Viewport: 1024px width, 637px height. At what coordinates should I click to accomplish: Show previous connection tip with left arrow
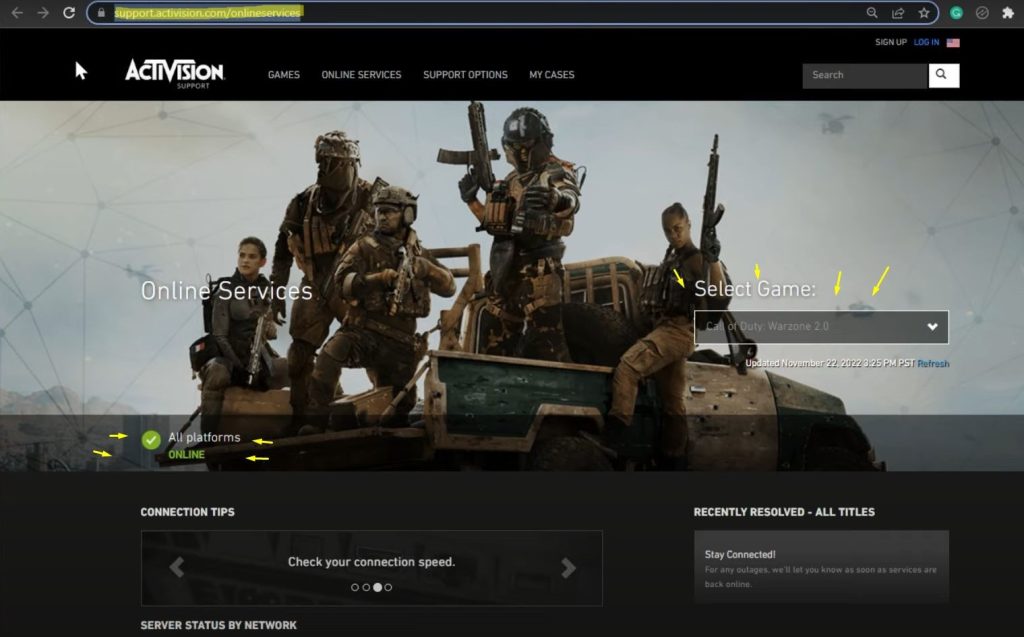[176, 567]
